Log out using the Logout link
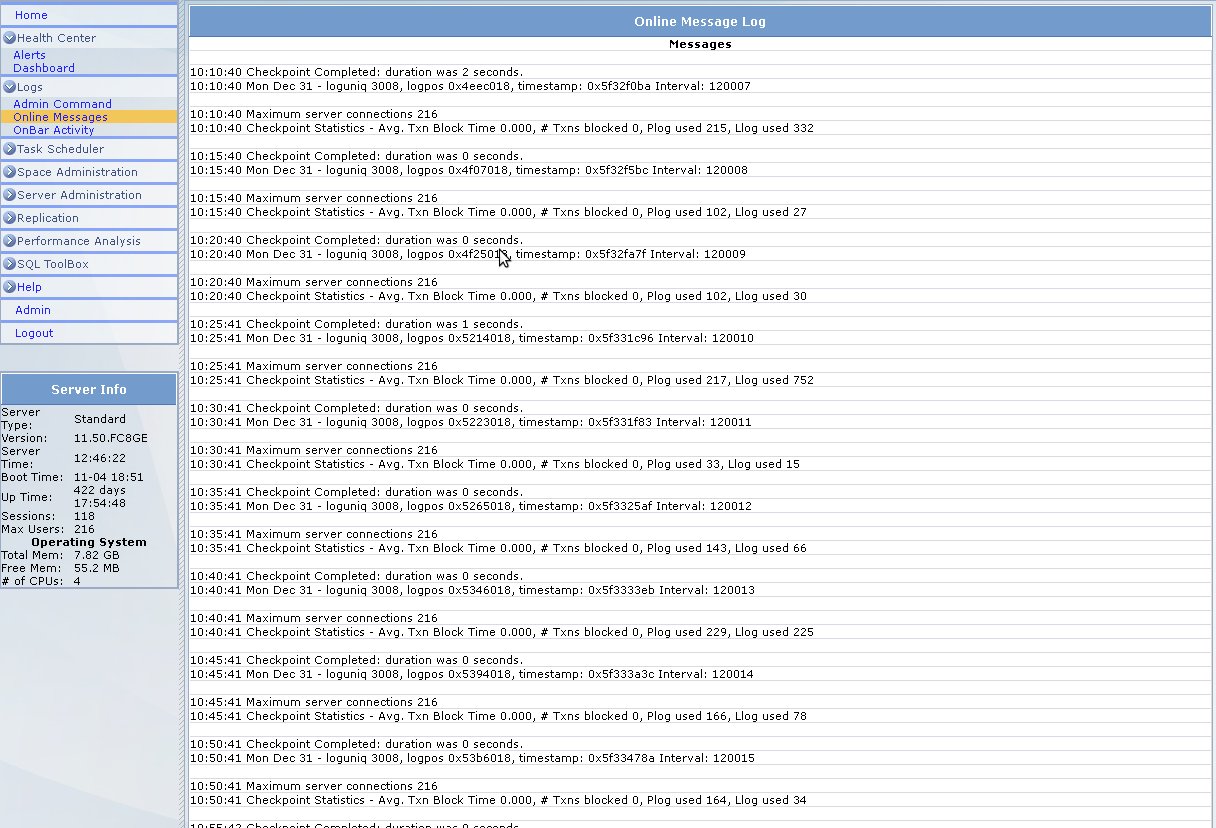 (34, 333)
